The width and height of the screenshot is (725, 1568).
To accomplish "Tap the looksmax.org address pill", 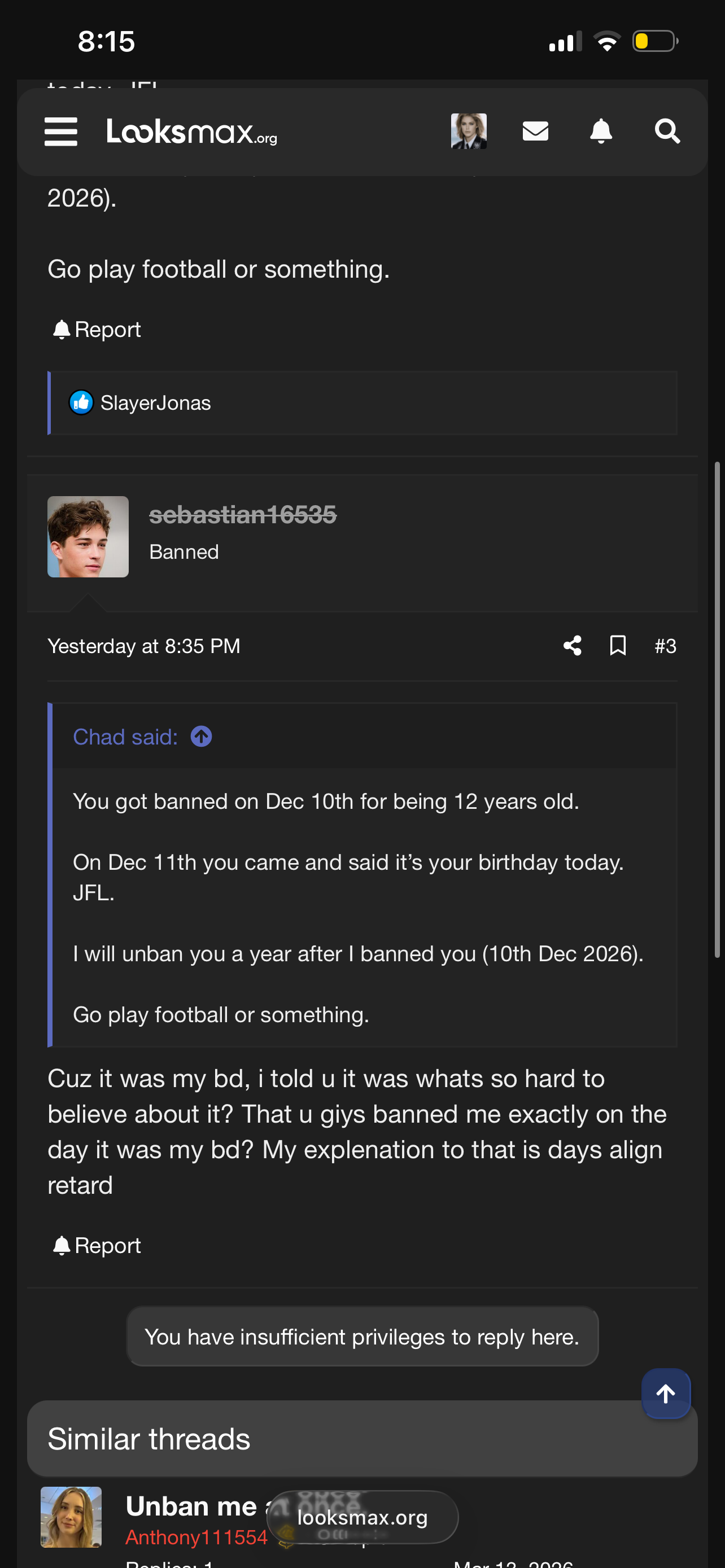I will pyautogui.click(x=362, y=1517).
